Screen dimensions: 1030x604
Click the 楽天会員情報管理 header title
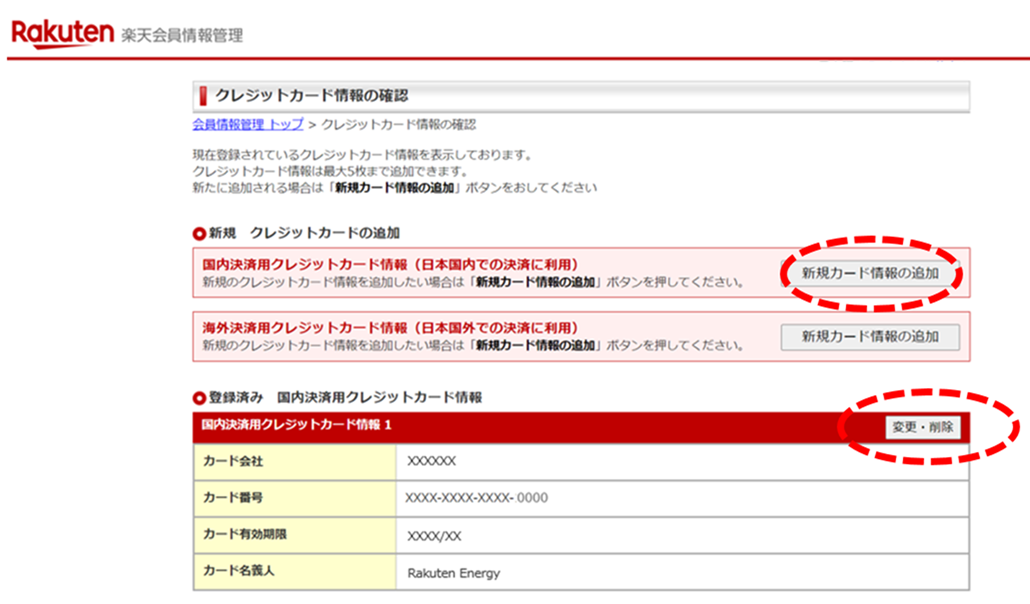click(x=182, y=36)
